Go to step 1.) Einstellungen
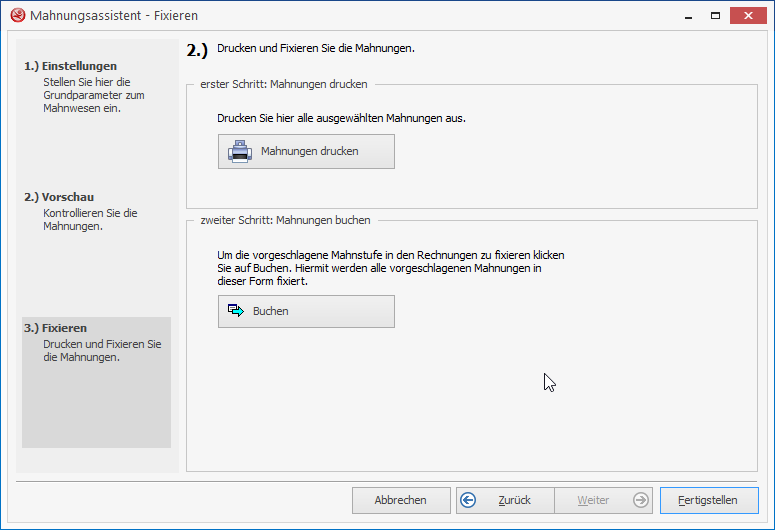 click(70, 66)
